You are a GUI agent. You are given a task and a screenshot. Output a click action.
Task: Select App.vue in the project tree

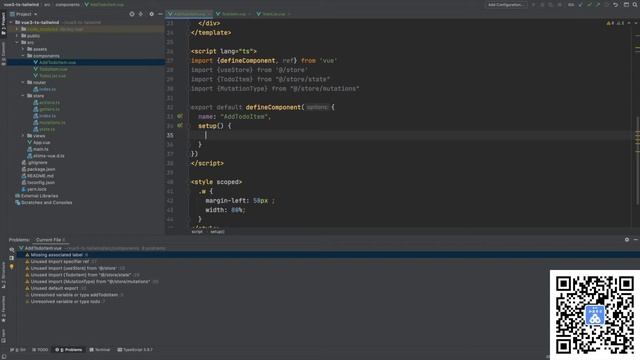pos(42,142)
